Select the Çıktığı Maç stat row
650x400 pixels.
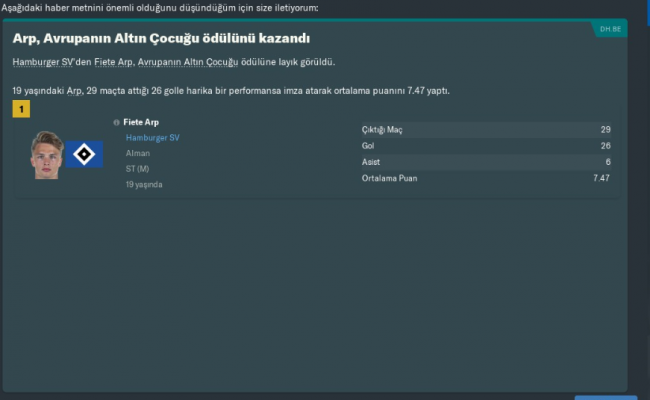point(486,130)
